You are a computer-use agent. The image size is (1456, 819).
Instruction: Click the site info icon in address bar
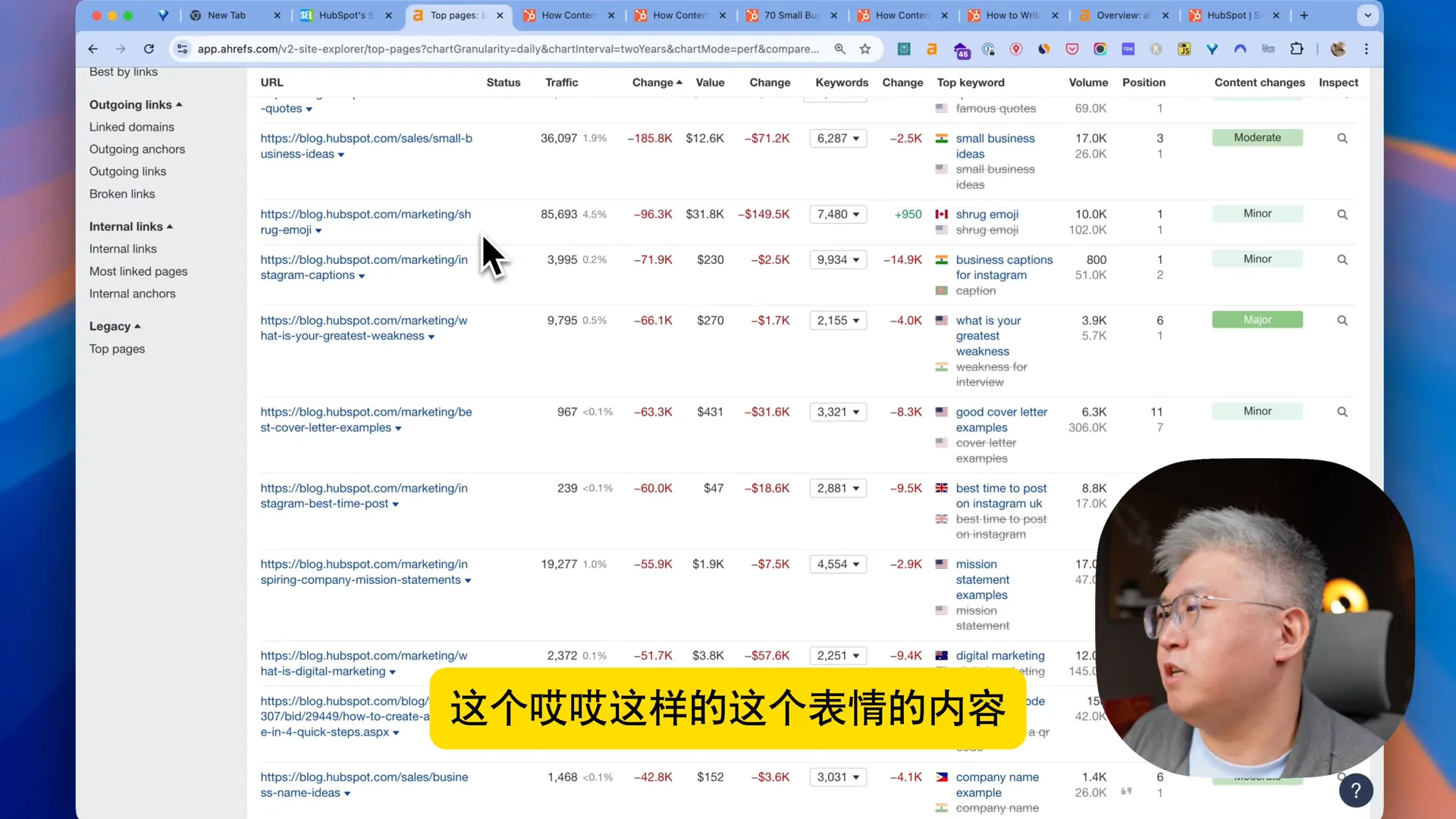[x=182, y=49]
